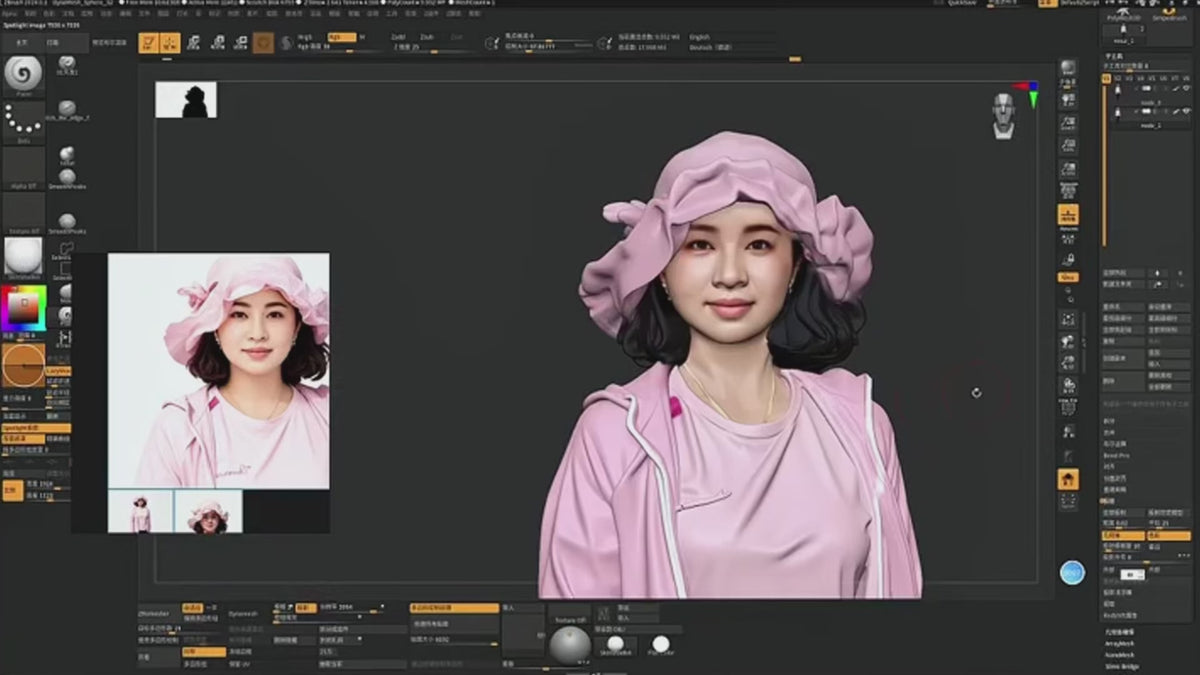The height and width of the screenshot is (675, 1200).
Task: Select the English language button
Action: [x=700, y=37]
